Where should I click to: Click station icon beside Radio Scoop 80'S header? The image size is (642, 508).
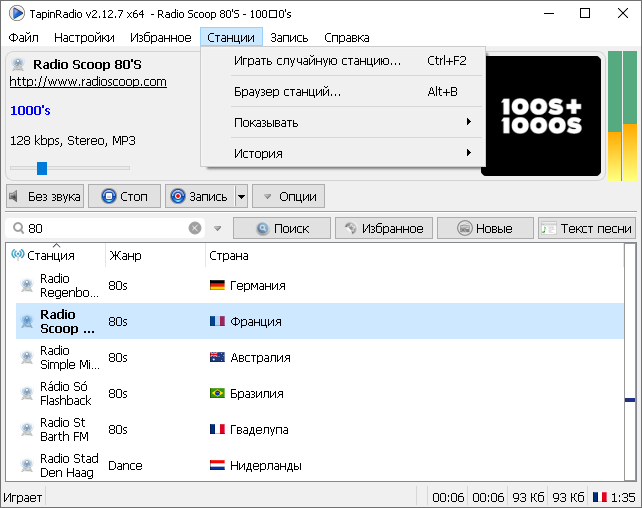coord(18,64)
